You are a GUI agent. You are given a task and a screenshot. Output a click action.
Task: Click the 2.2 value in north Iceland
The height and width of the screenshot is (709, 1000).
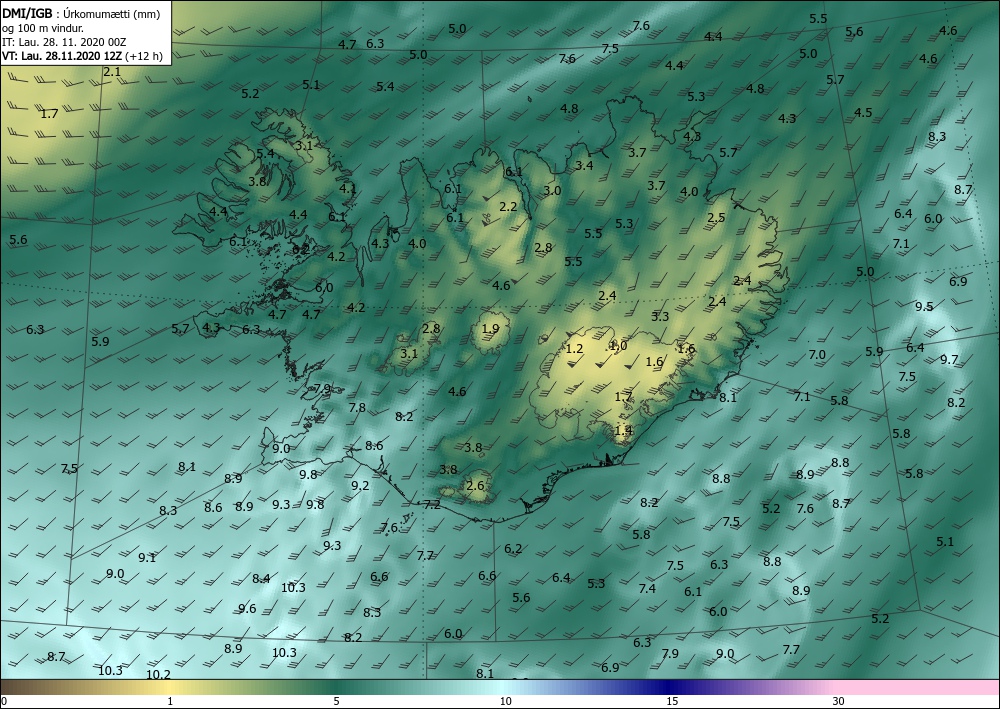point(508,207)
